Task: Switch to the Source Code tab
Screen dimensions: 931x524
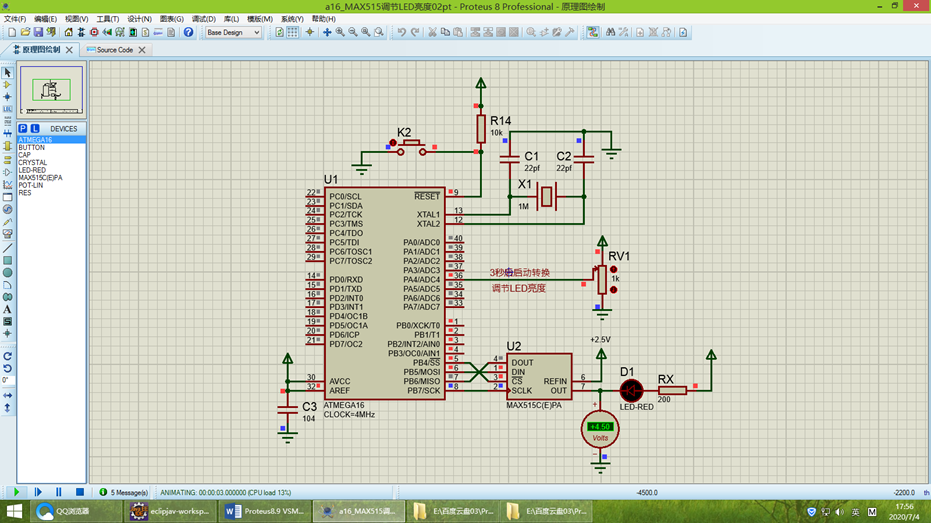Action: tap(115, 50)
